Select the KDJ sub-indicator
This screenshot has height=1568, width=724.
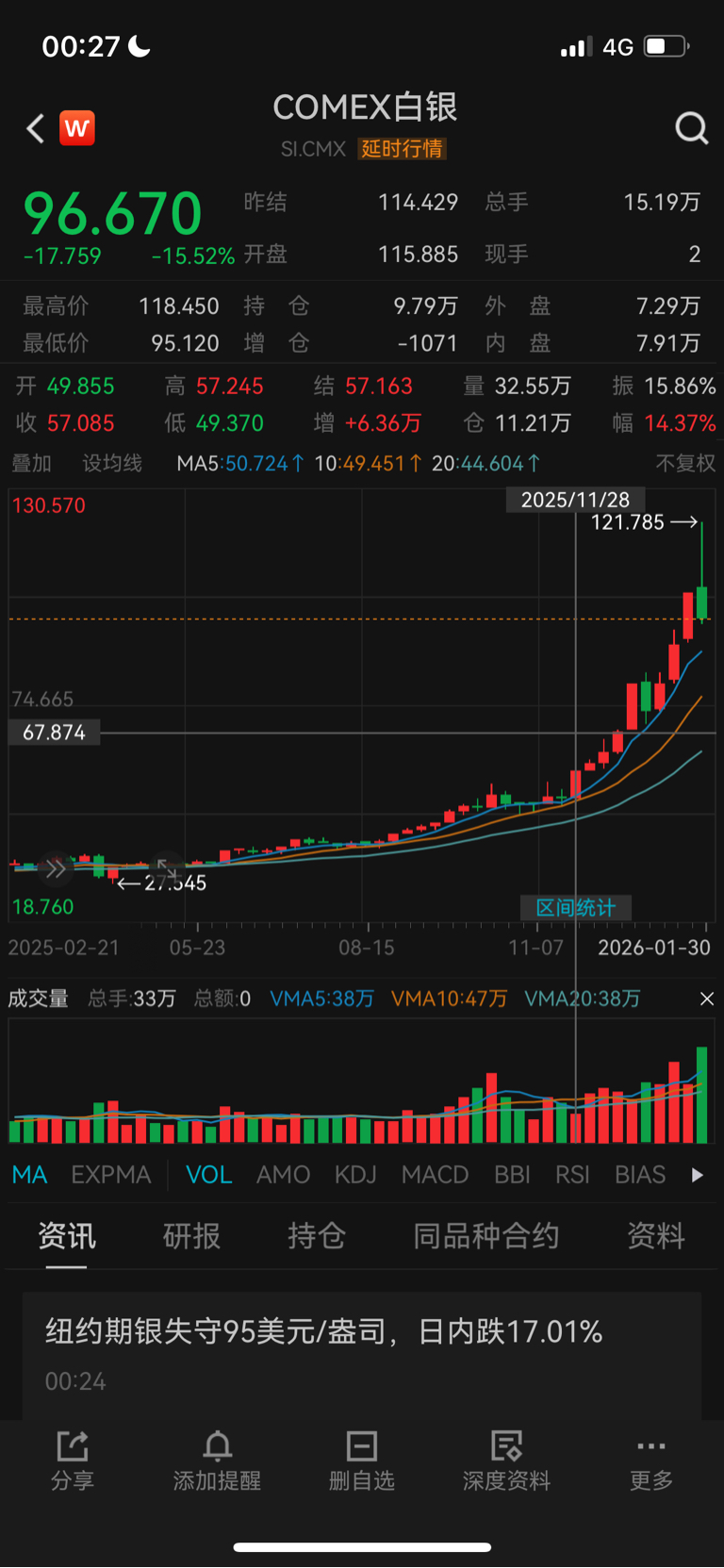tap(355, 1175)
